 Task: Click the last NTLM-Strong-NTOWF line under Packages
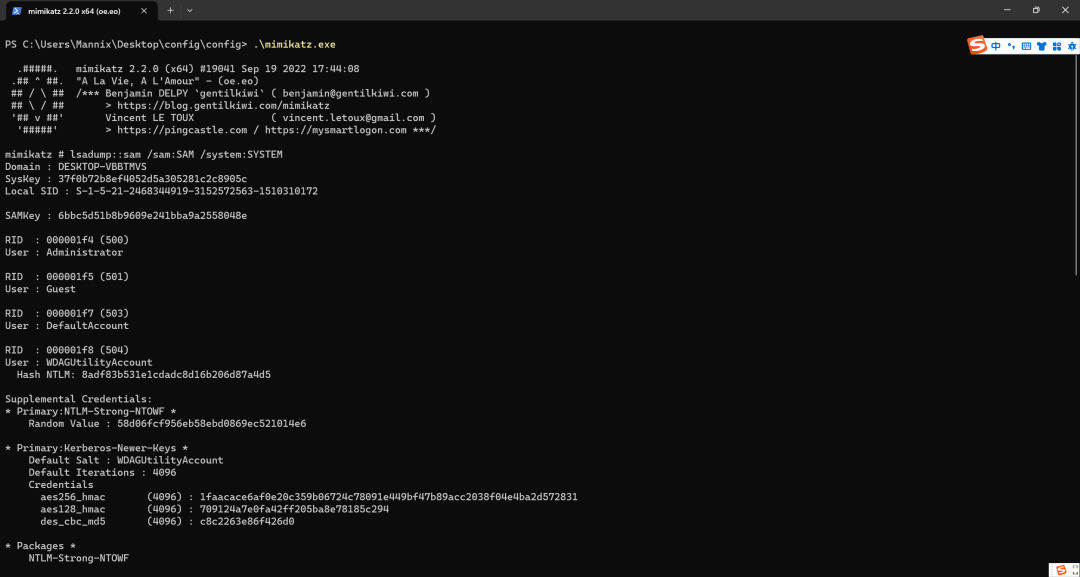click(79, 558)
